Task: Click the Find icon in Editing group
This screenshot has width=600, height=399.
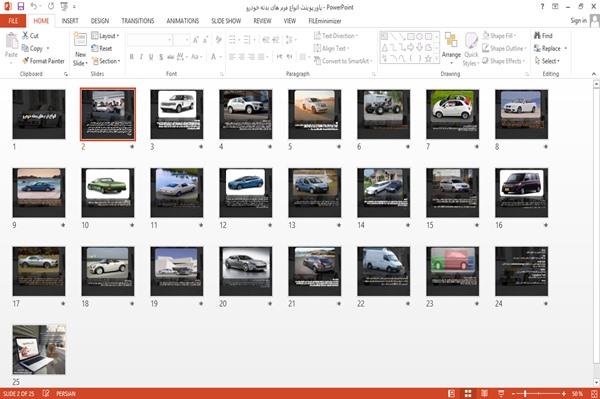Action: (x=538, y=36)
